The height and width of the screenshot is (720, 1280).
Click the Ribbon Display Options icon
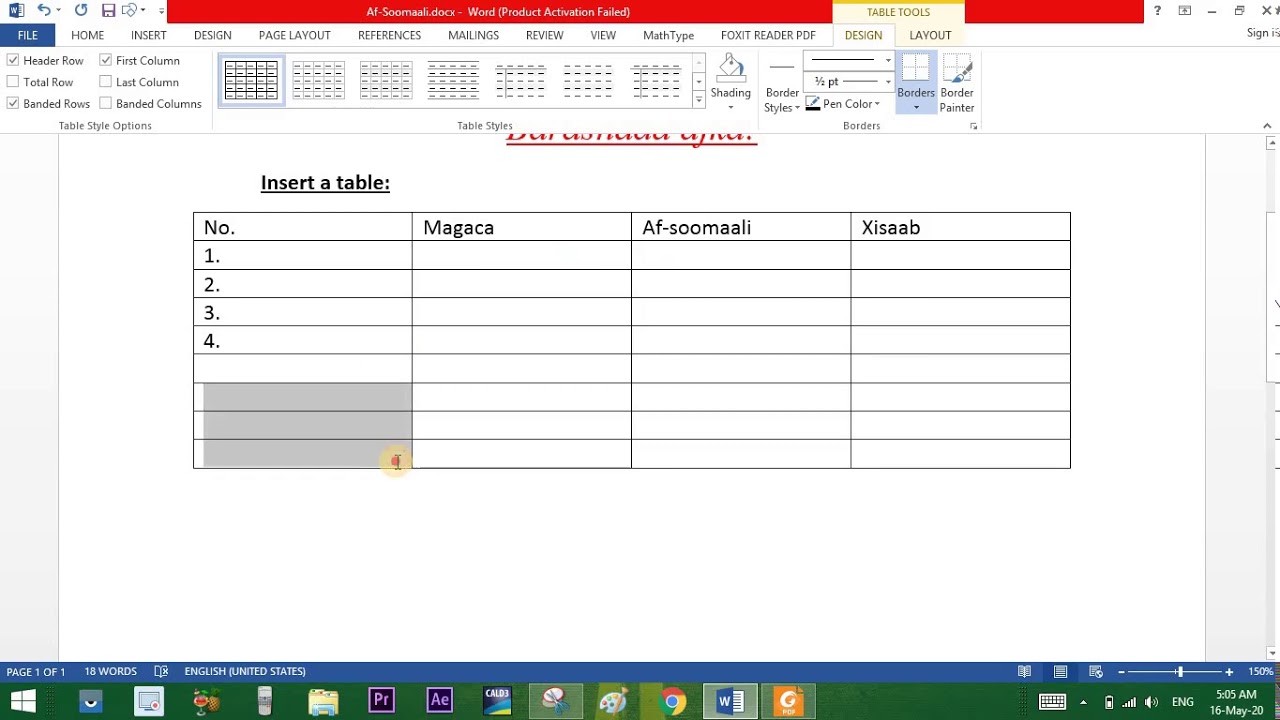tap(1185, 11)
